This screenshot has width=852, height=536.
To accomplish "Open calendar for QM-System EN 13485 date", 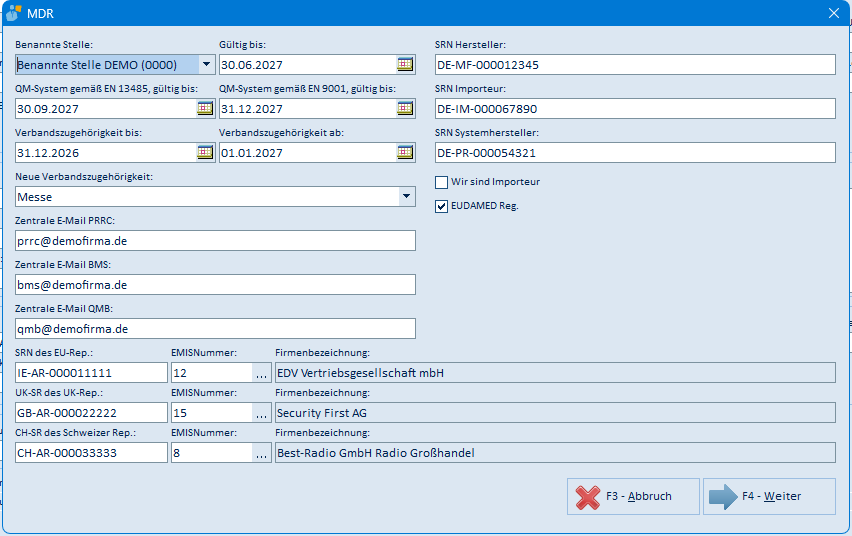I will click(205, 108).
